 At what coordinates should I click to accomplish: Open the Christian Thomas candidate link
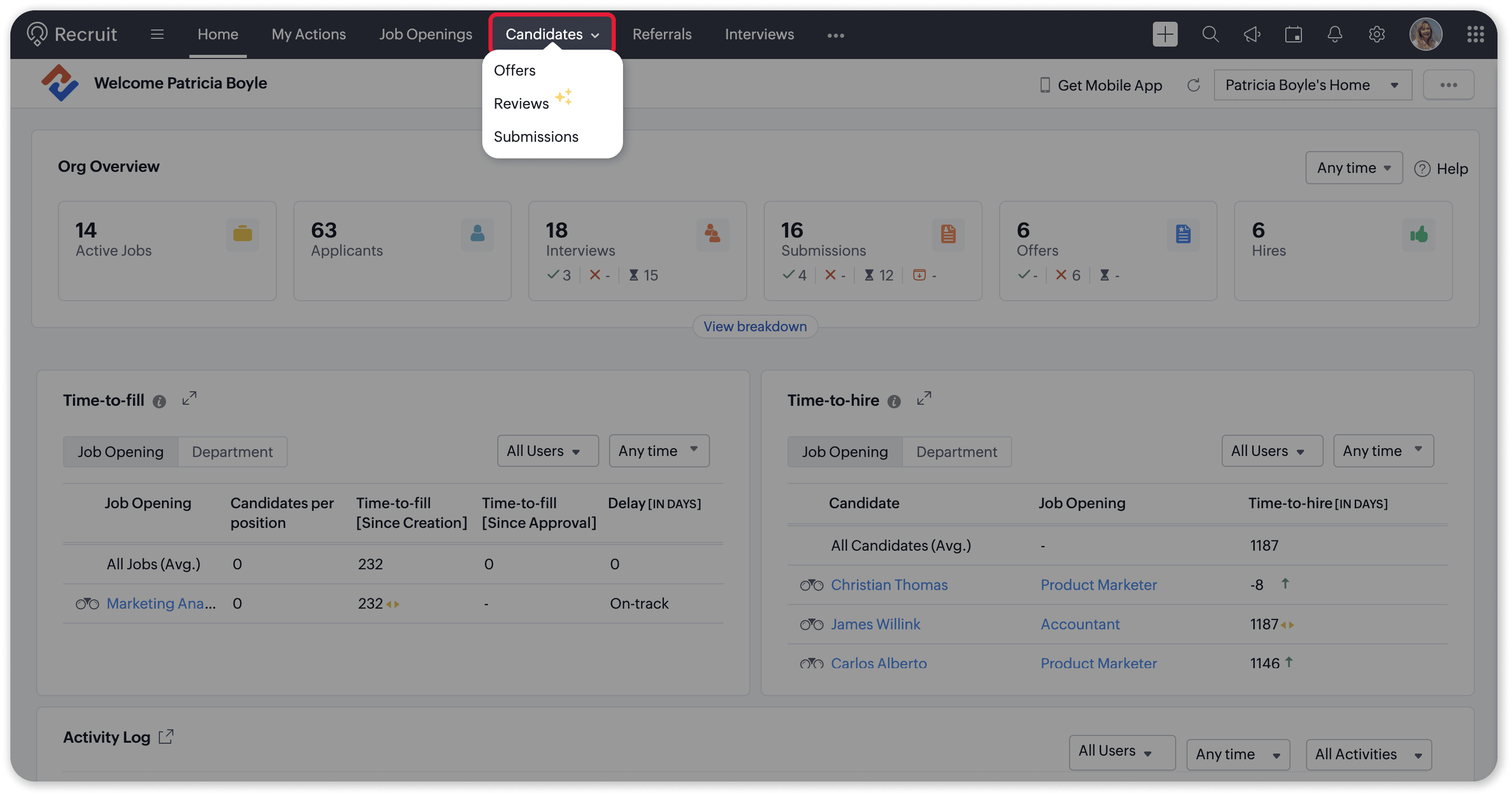[888, 585]
